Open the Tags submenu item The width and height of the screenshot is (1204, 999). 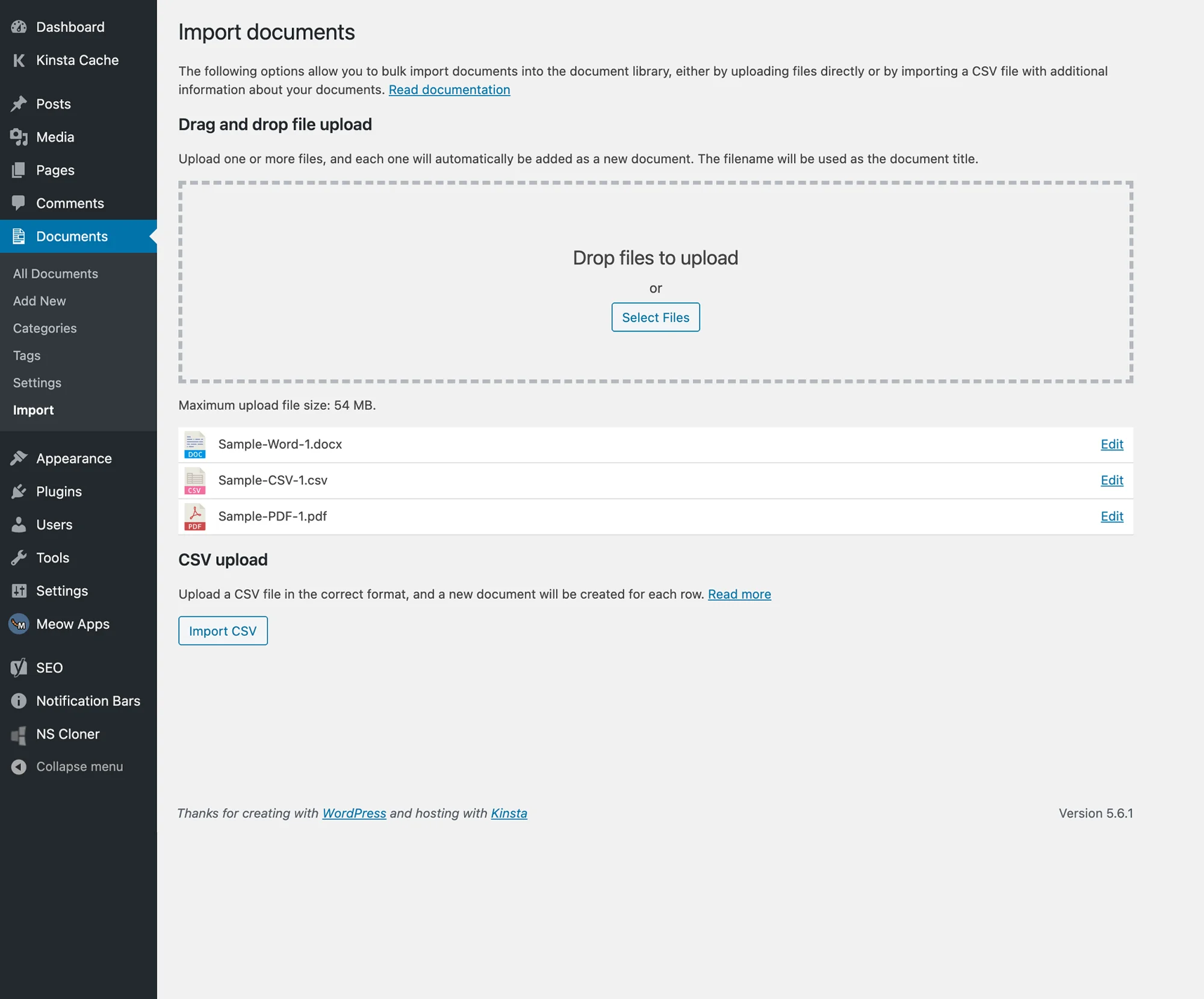[x=25, y=355]
